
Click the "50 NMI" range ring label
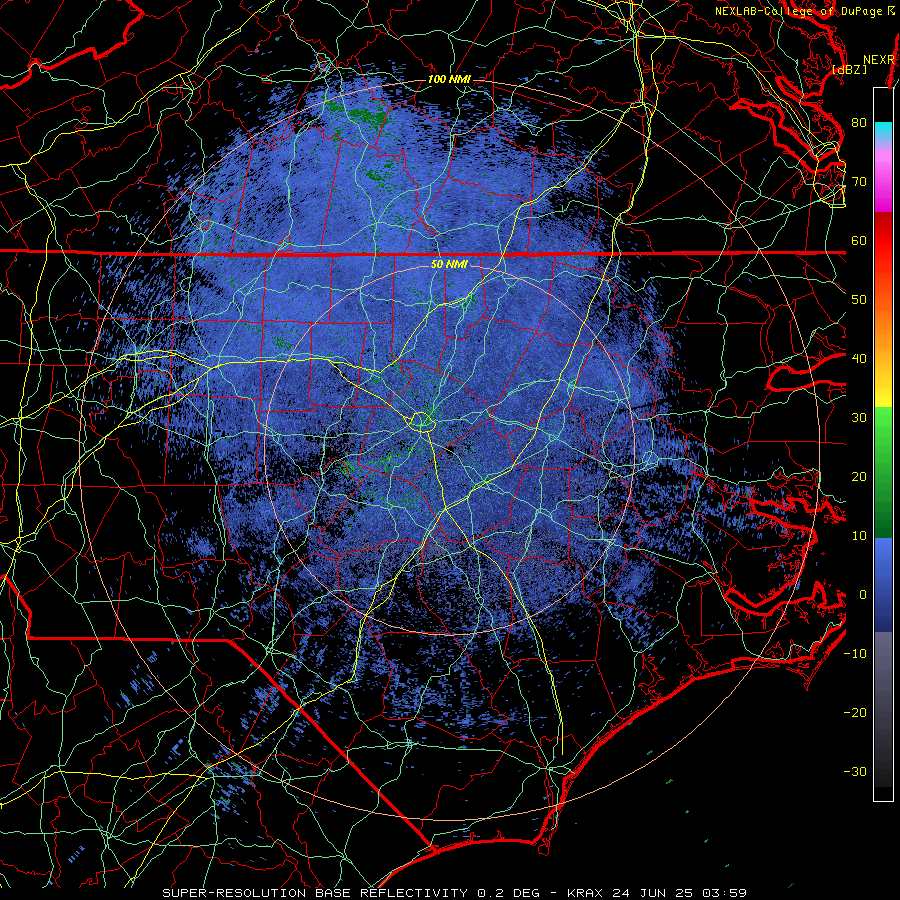(449, 265)
